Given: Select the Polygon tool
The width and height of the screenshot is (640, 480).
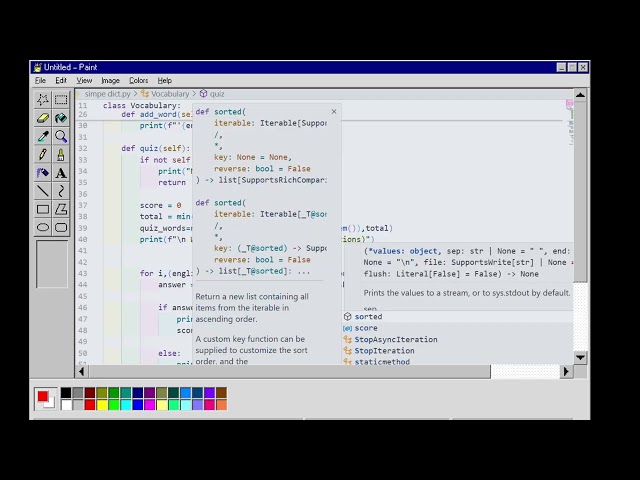Looking at the screenshot, I should 61,209.
